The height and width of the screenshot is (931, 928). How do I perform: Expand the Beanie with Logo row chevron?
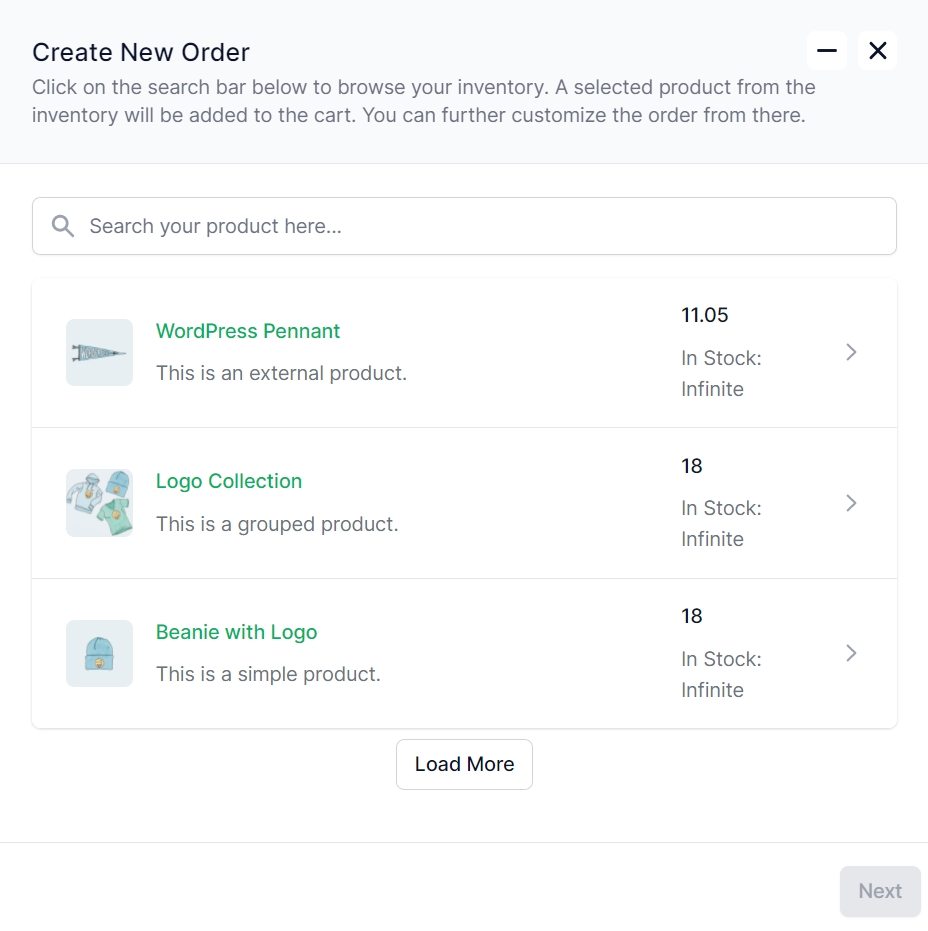tap(851, 654)
